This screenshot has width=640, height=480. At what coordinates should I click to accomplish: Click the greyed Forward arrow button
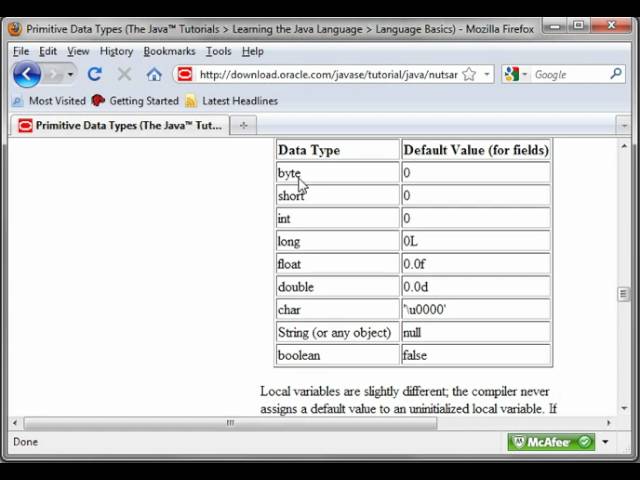[x=53, y=74]
